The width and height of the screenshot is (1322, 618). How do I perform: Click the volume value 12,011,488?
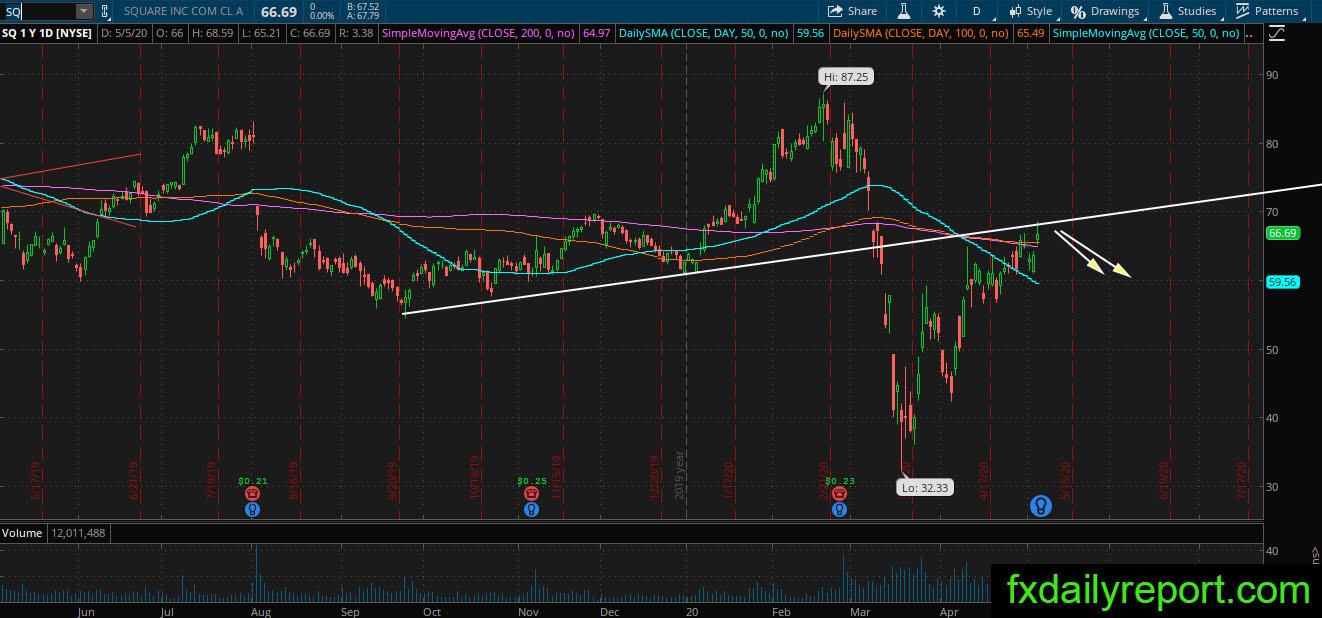click(78, 533)
